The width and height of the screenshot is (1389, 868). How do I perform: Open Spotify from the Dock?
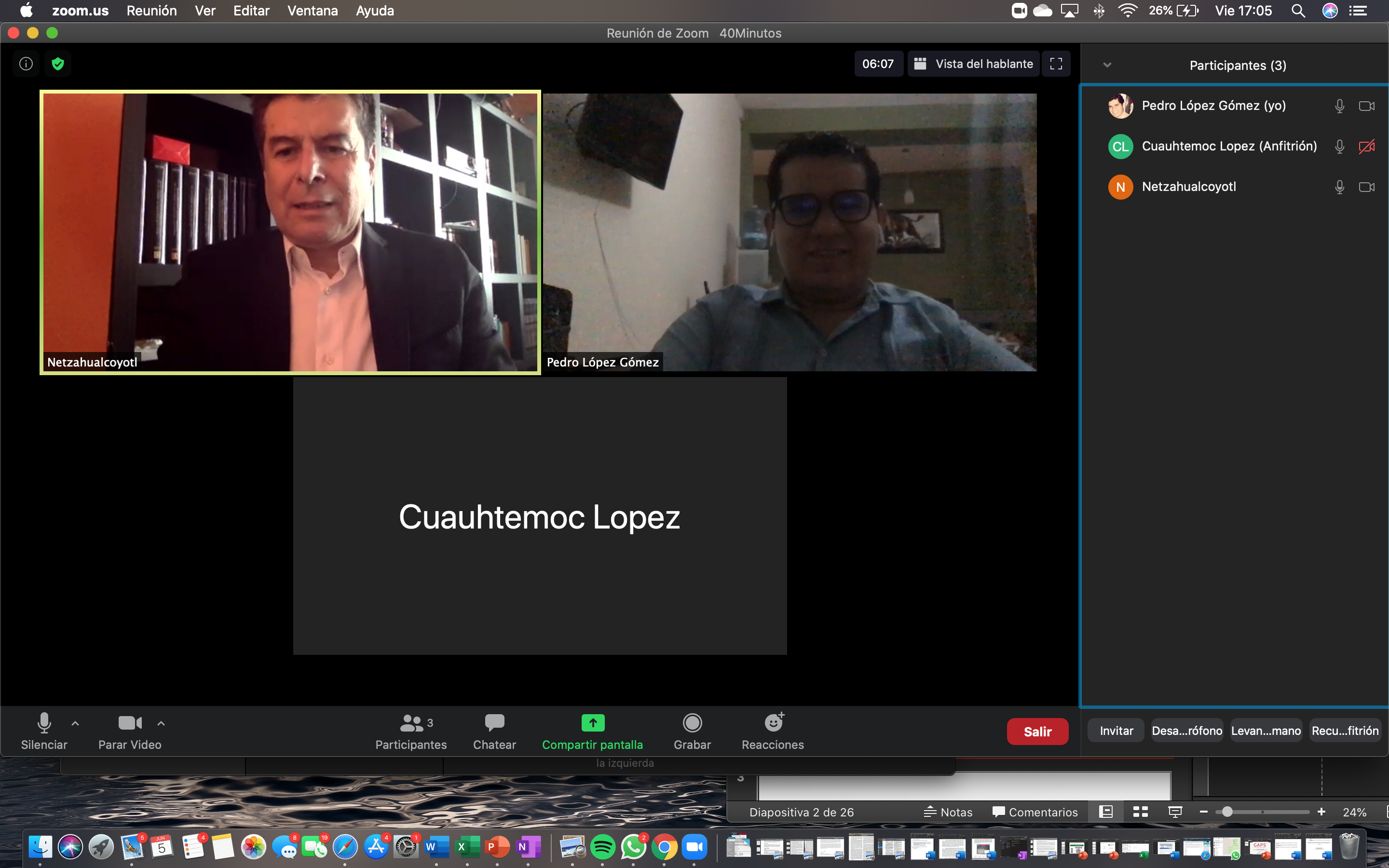pos(603,847)
